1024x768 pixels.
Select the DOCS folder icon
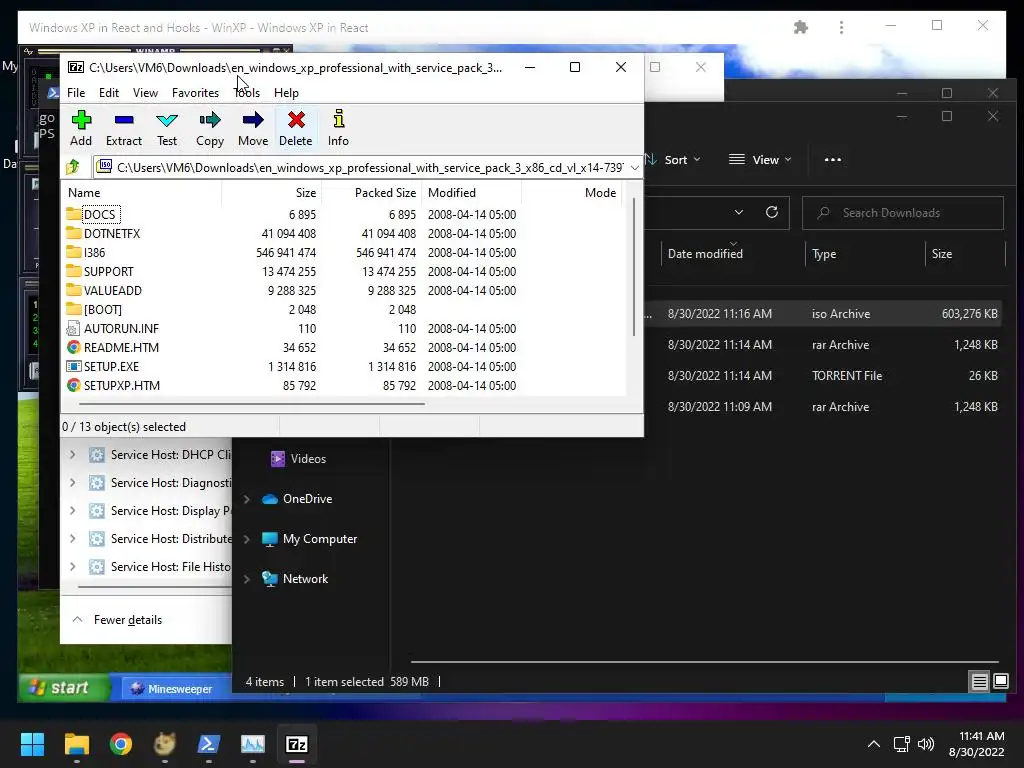(73, 214)
